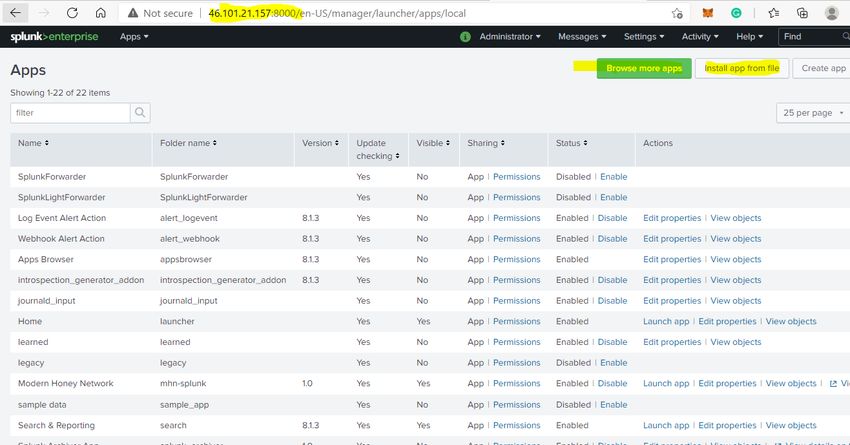Click the apps filter text field
This screenshot has width=850, height=445.
pyautogui.click(x=70, y=113)
